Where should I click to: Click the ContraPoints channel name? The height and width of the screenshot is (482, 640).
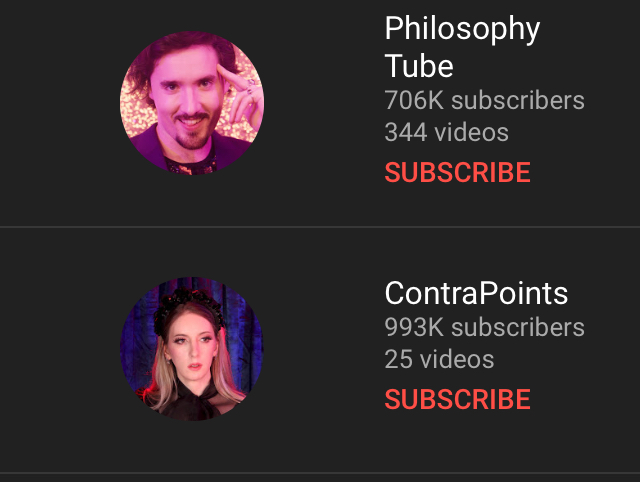click(476, 293)
